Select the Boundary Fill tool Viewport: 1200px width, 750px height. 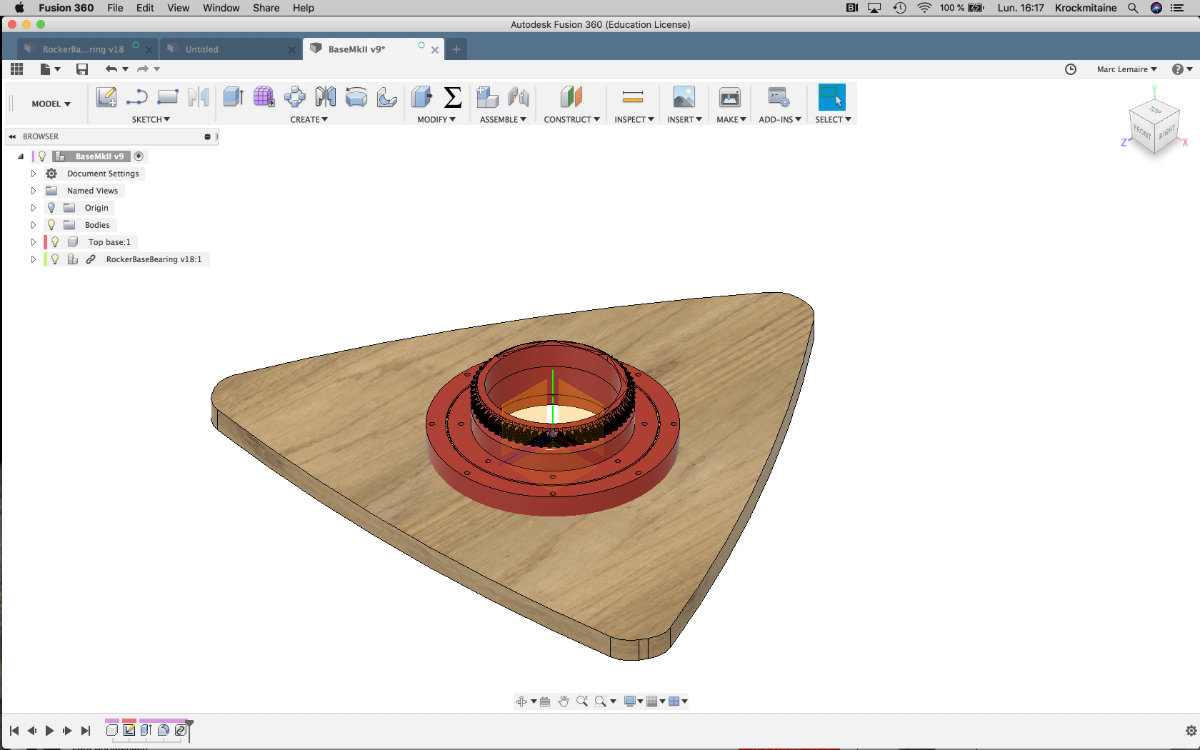[386, 97]
